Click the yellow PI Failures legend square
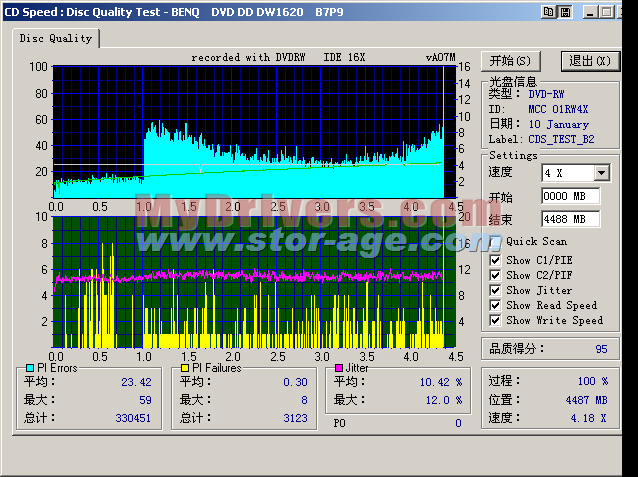The image size is (638, 477). click(185, 368)
